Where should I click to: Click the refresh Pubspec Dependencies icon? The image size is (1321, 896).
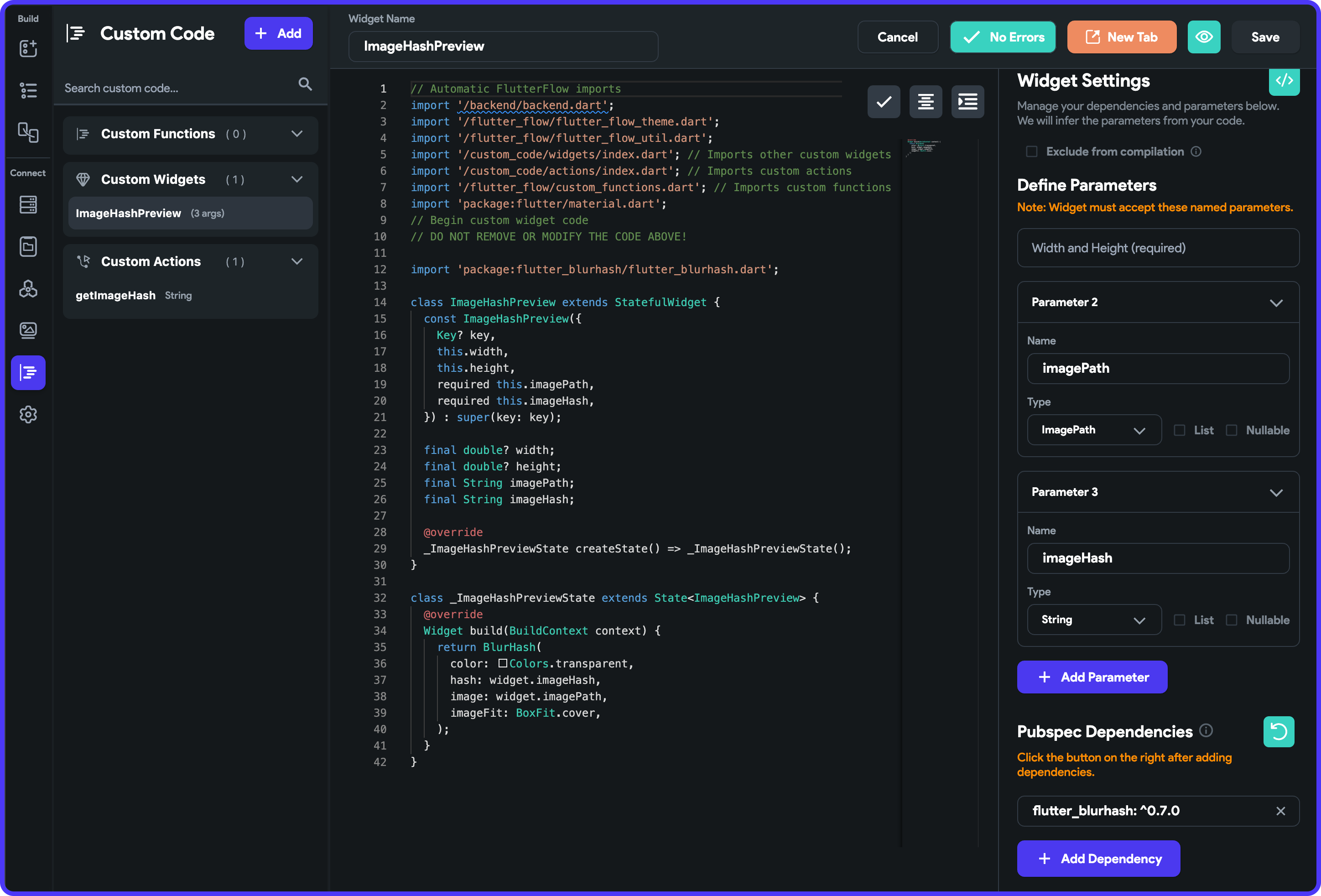pos(1279,731)
